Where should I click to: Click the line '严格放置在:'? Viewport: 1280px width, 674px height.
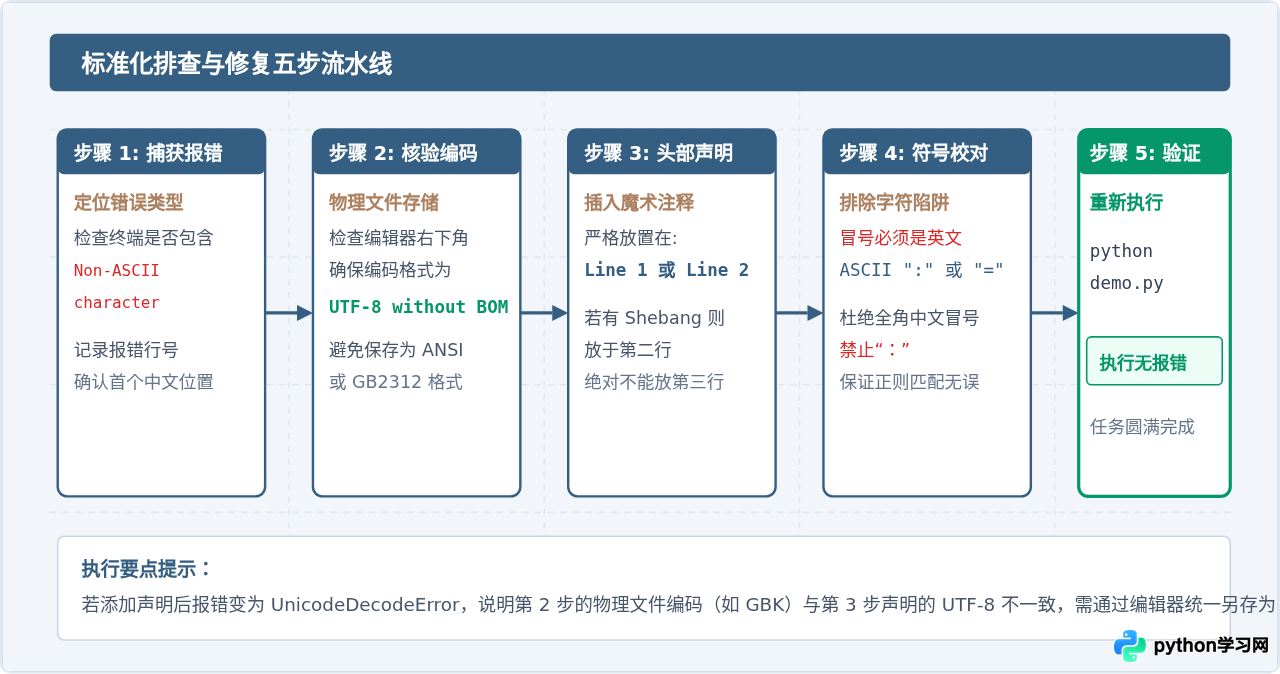pos(631,238)
